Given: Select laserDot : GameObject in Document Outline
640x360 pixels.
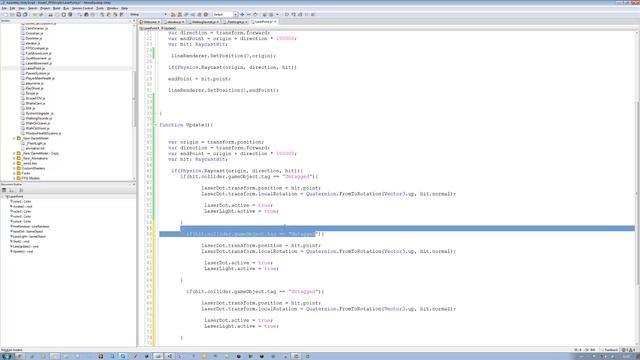Looking at the screenshot, I should tap(27, 231).
